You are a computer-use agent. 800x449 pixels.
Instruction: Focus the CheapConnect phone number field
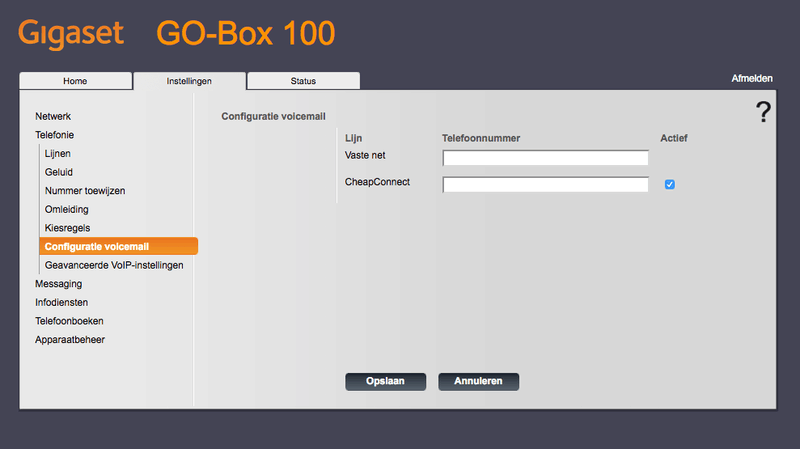545,184
